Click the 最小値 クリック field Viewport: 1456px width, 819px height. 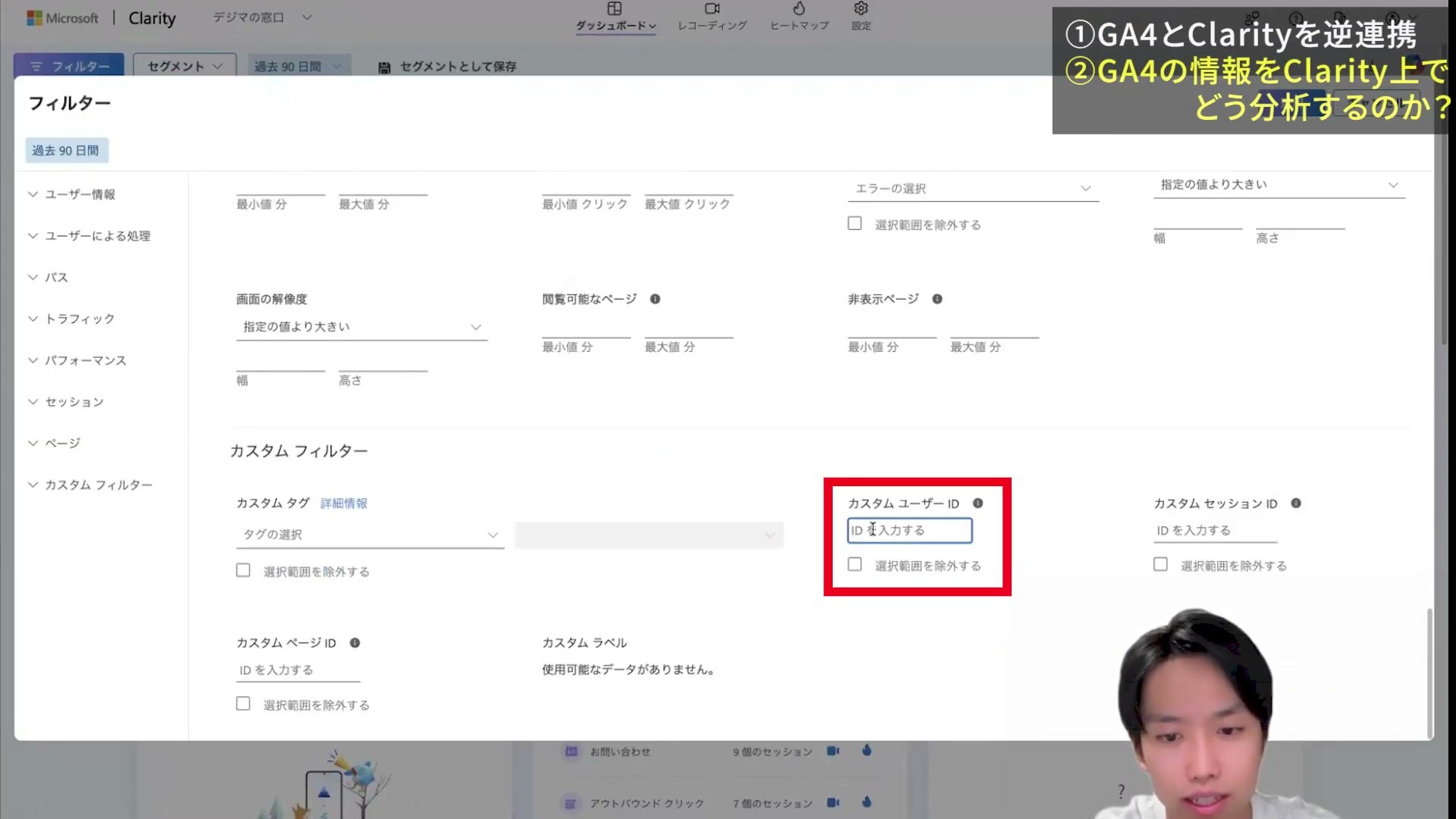point(586,187)
